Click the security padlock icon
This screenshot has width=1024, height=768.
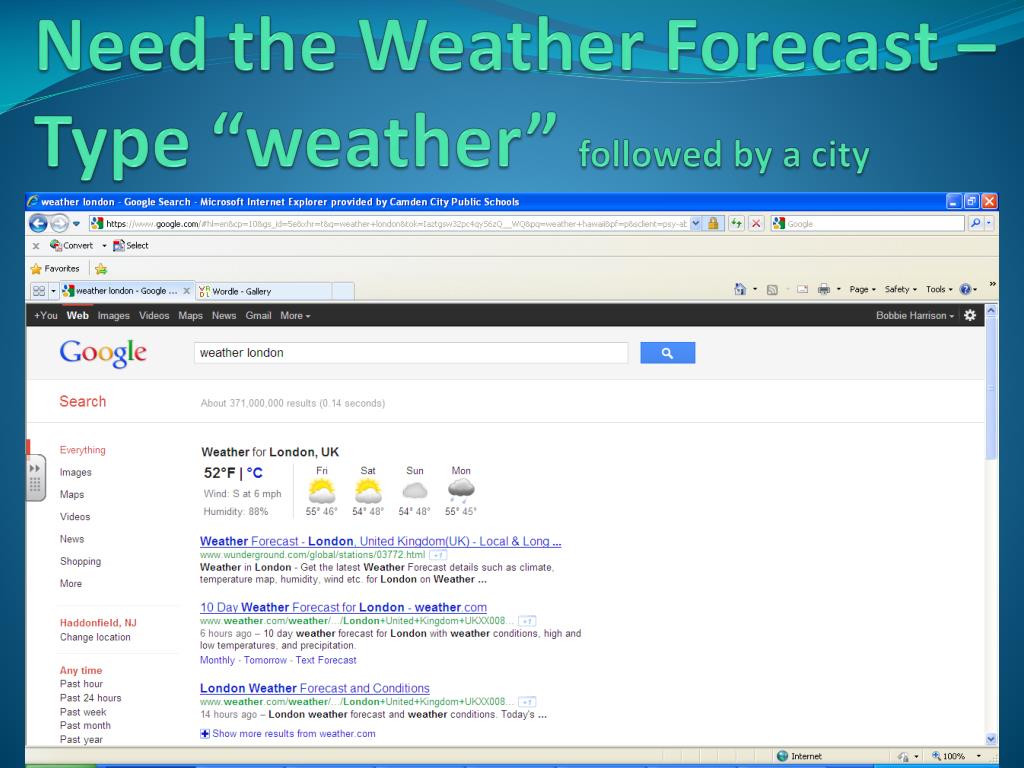(x=713, y=224)
